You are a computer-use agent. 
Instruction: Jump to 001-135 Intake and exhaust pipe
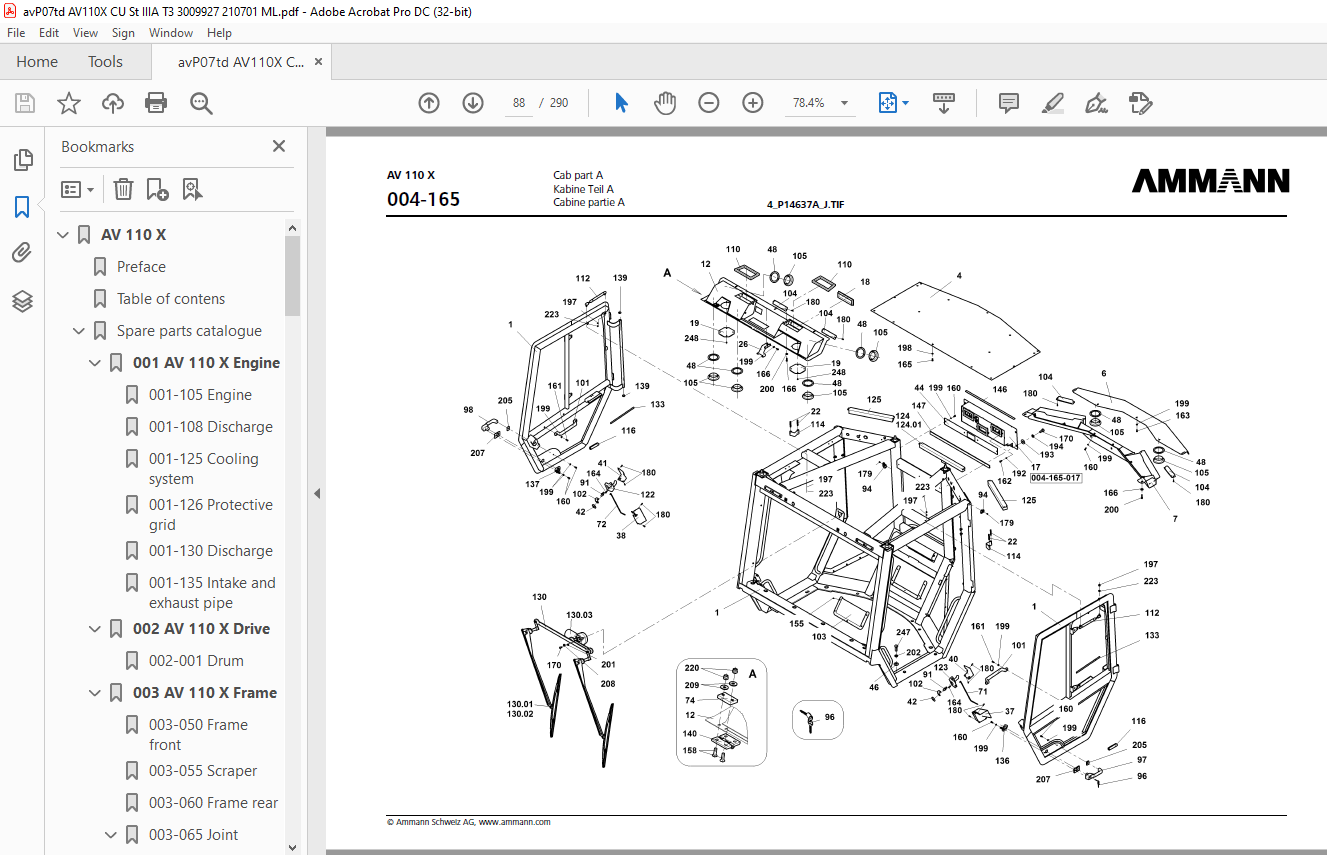click(212, 593)
